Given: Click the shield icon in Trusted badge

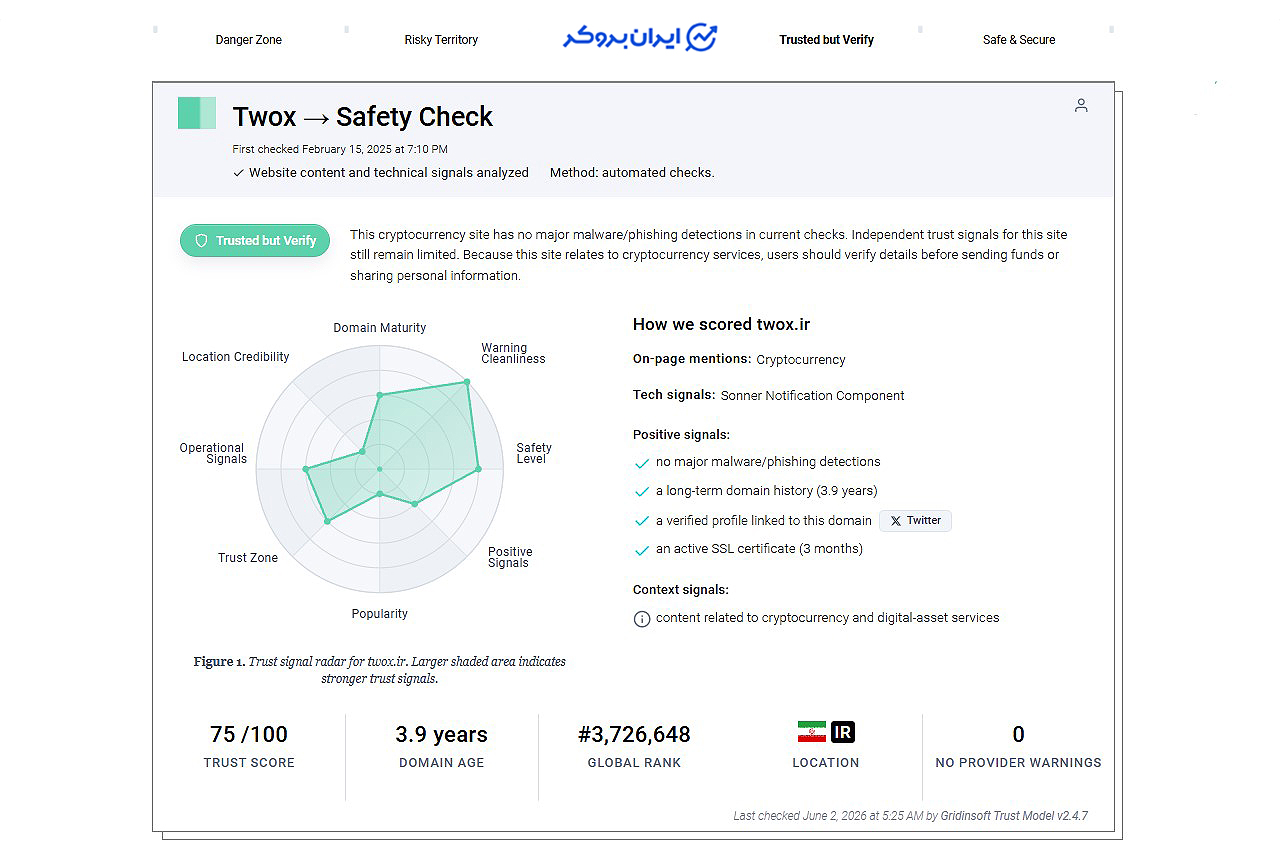Looking at the screenshot, I should tap(201, 241).
